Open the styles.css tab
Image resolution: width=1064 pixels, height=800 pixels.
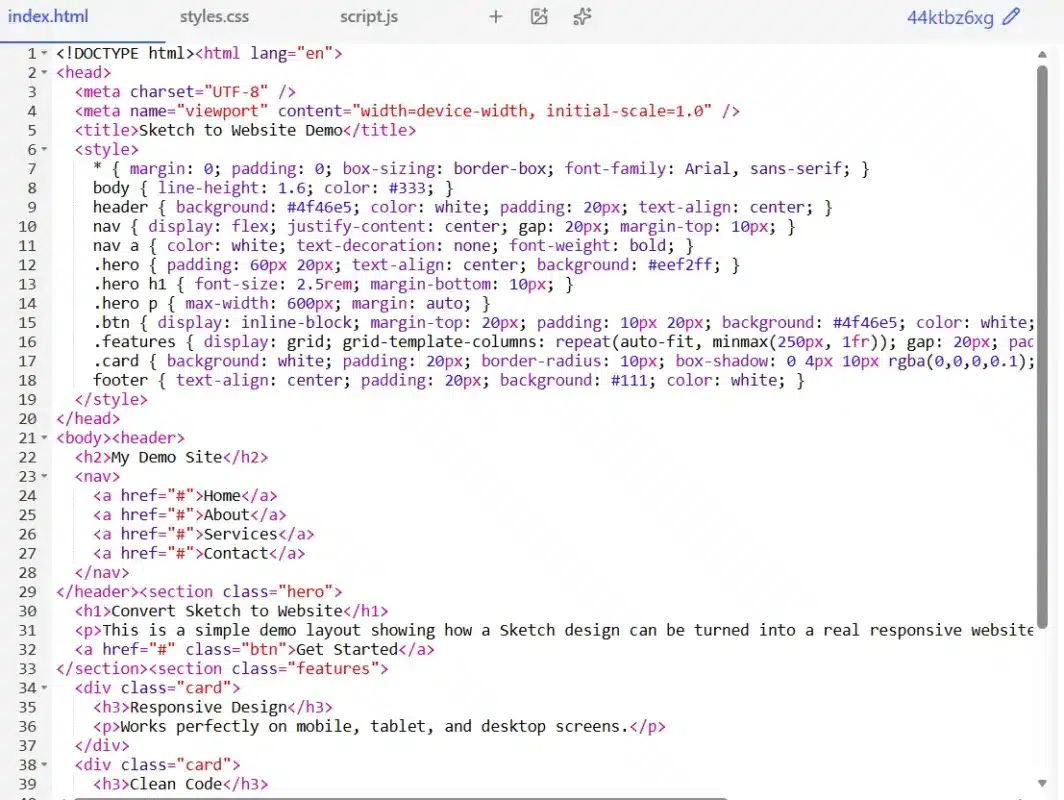214,17
